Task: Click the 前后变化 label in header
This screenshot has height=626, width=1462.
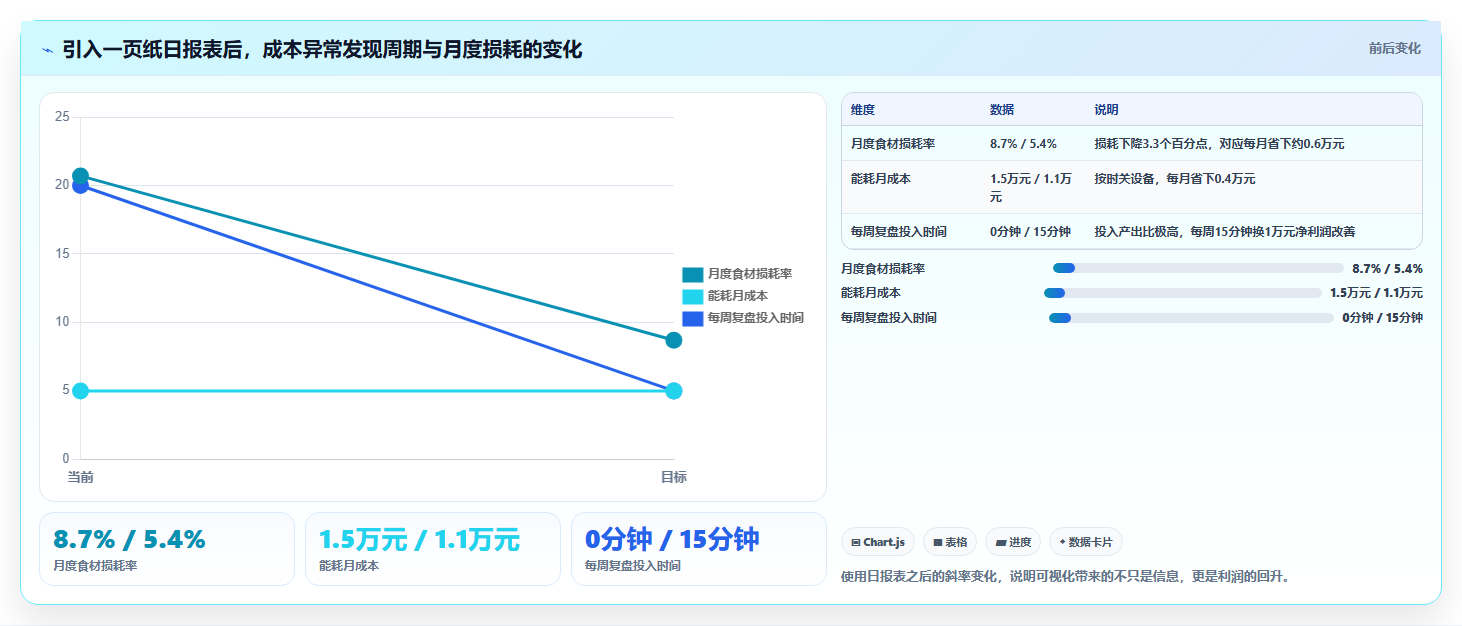Action: point(1394,49)
